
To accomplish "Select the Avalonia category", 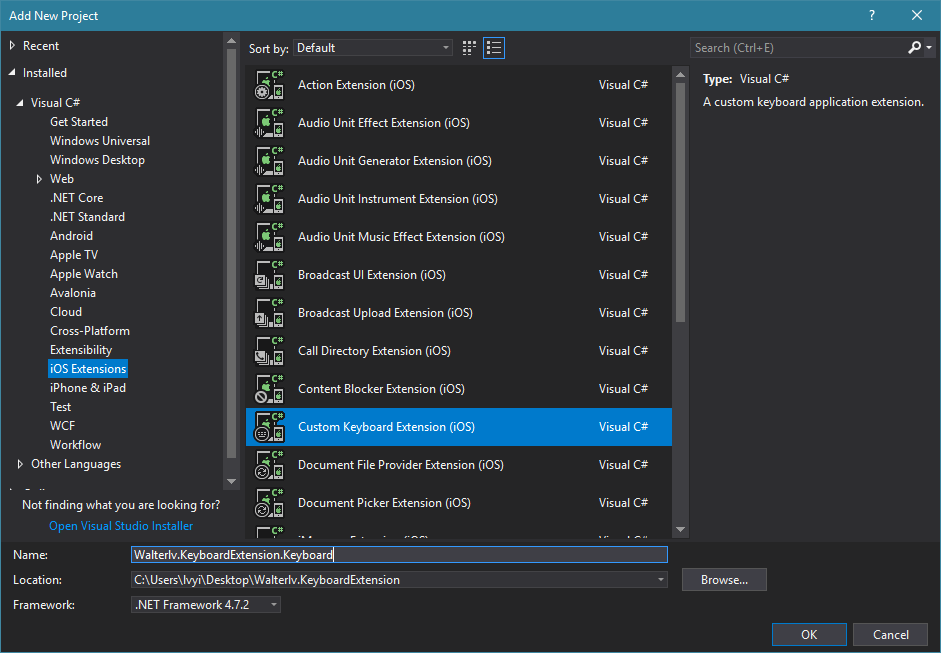I will (73, 293).
